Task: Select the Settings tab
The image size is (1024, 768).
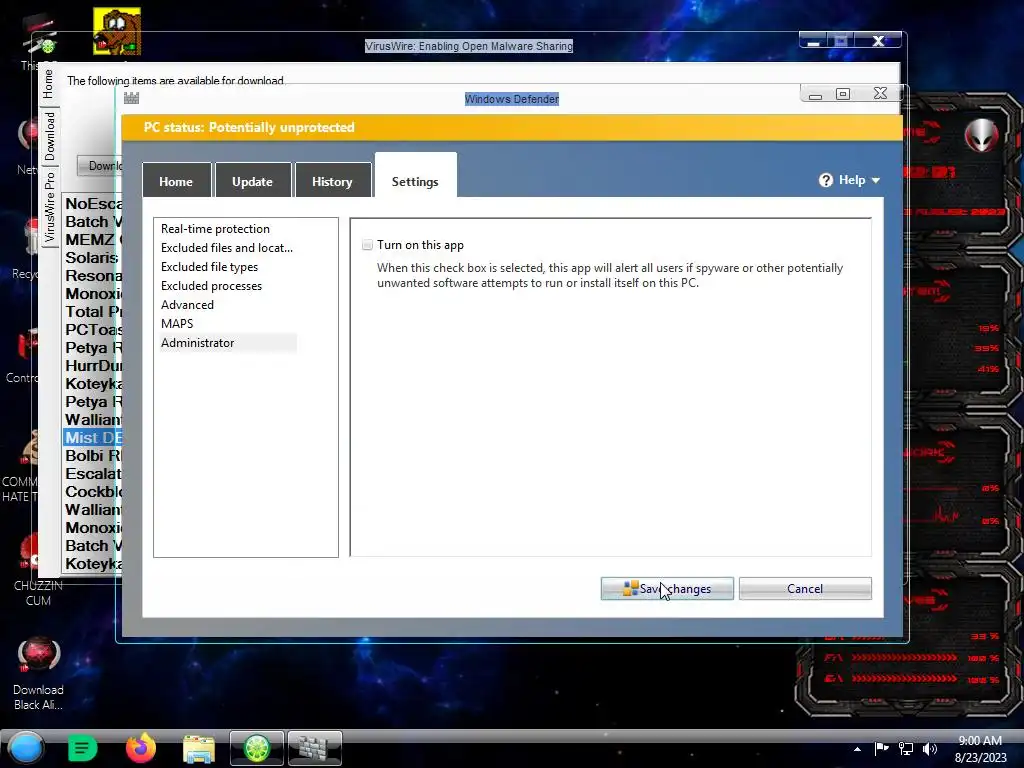Action: point(415,176)
